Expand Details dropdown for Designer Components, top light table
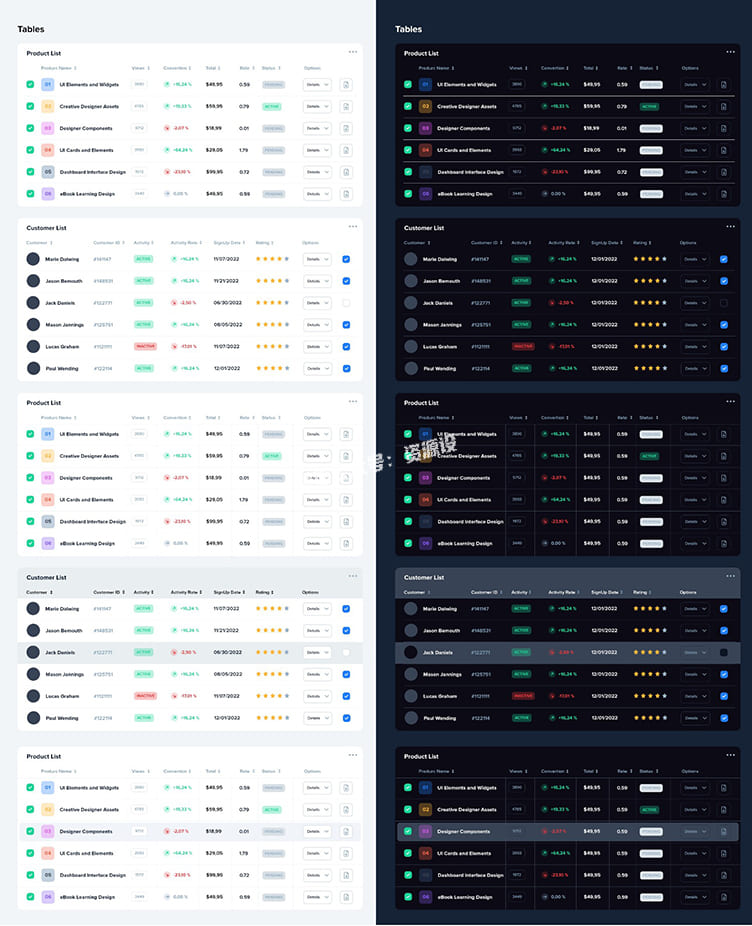 (317, 128)
